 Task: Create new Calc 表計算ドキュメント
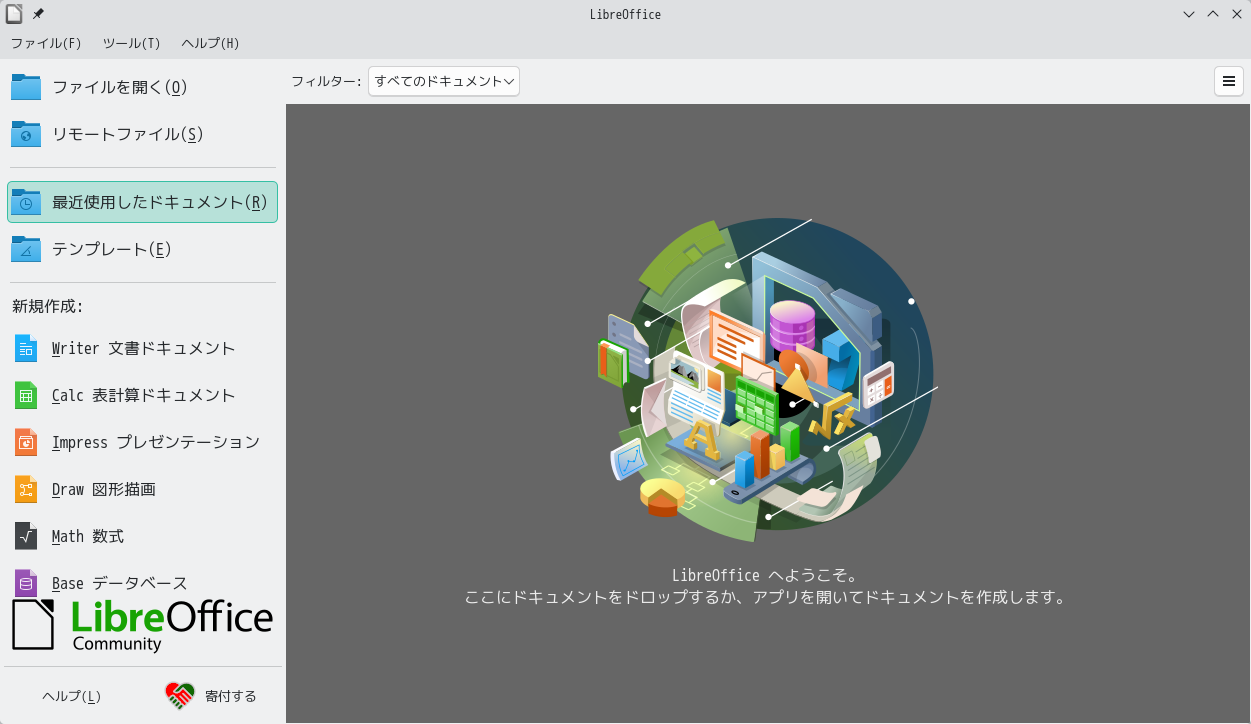(142, 395)
